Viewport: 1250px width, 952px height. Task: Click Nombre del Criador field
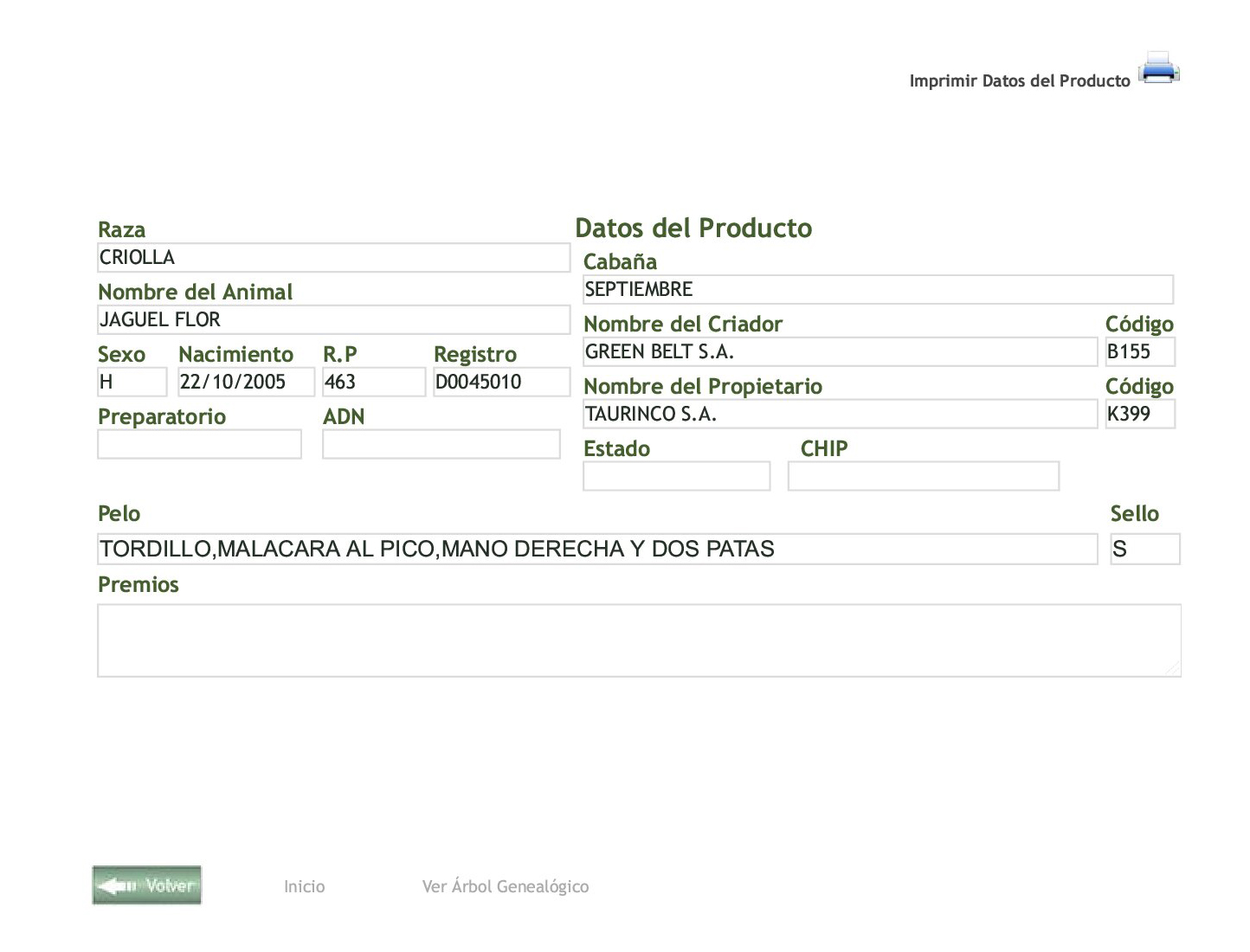click(x=840, y=352)
